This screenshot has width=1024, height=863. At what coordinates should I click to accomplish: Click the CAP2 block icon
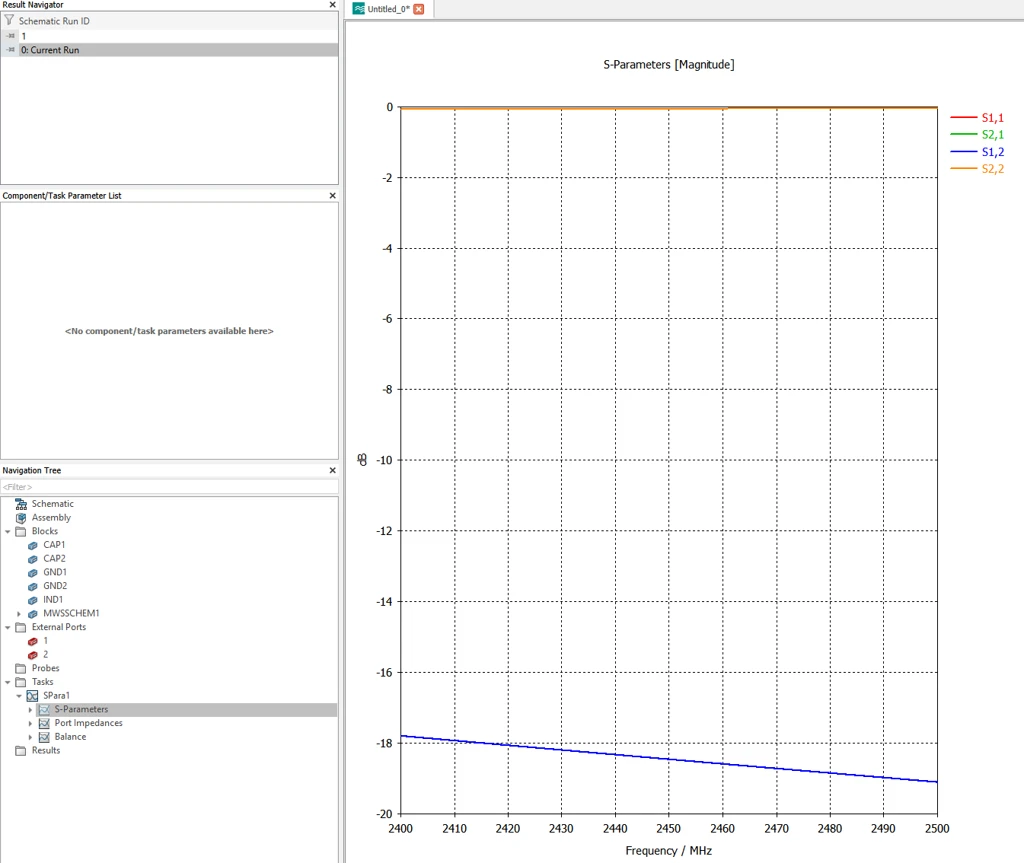33,559
